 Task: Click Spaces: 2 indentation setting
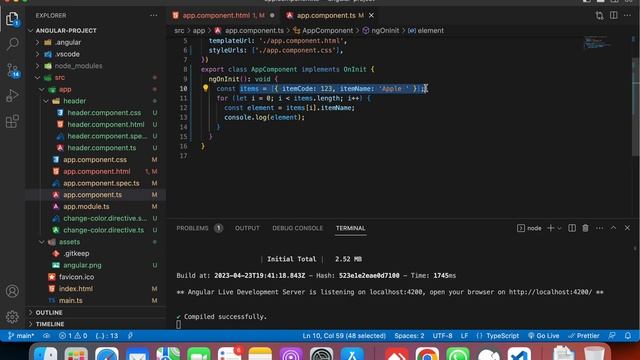pyautogui.click(x=409, y=336)
